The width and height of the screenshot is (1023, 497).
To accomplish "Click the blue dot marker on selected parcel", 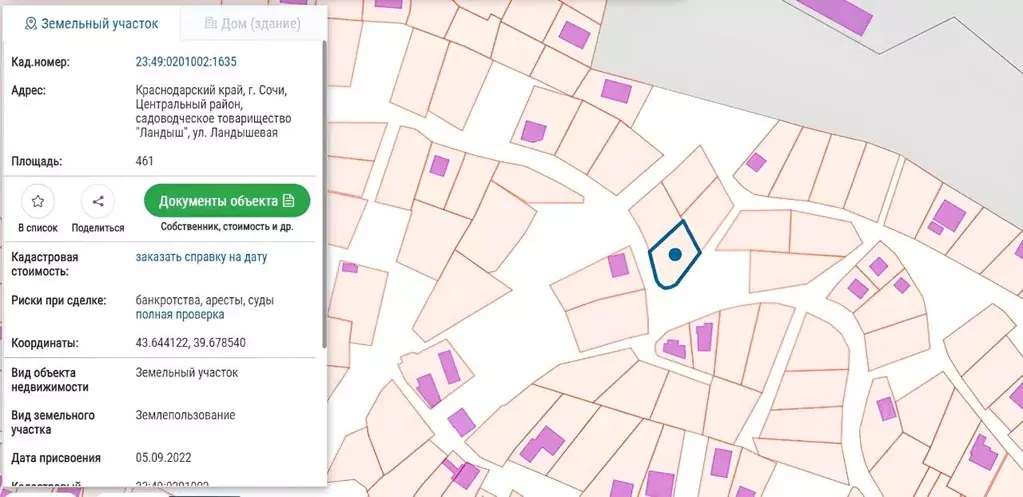I will click(675, 254).
